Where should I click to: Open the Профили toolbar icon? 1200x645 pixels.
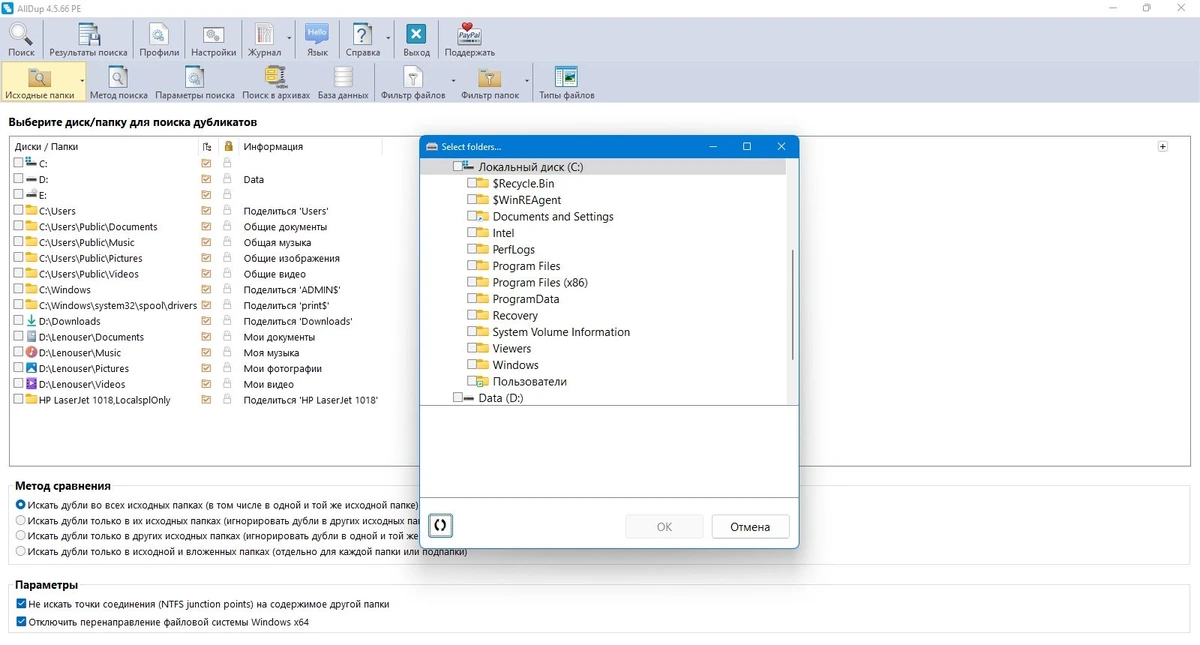159,40
